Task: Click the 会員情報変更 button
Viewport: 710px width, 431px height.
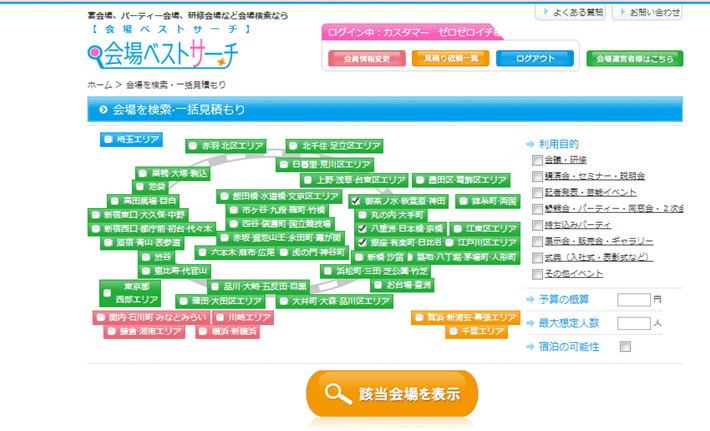Action: tap(367, 58)
